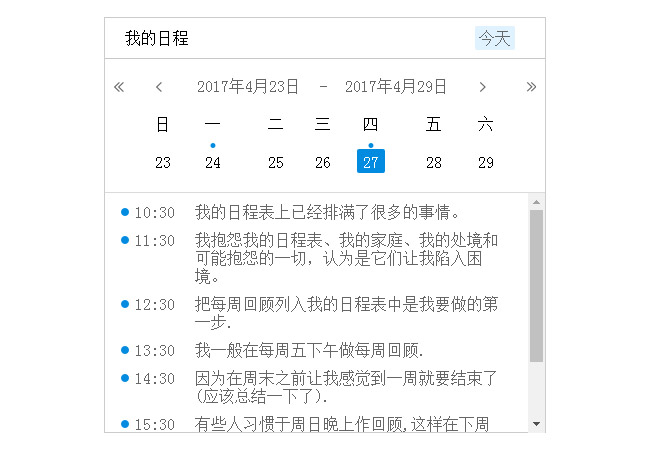Select date 23 in the week row
650x450 pixels.
pos(163,162)
